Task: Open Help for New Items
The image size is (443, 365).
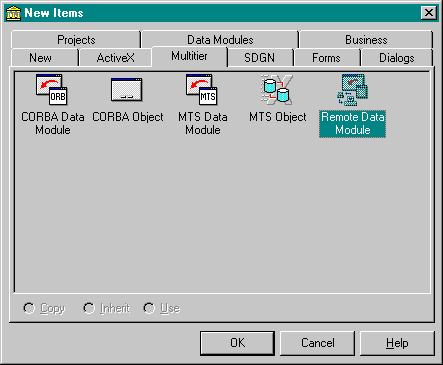Action: 397,343
